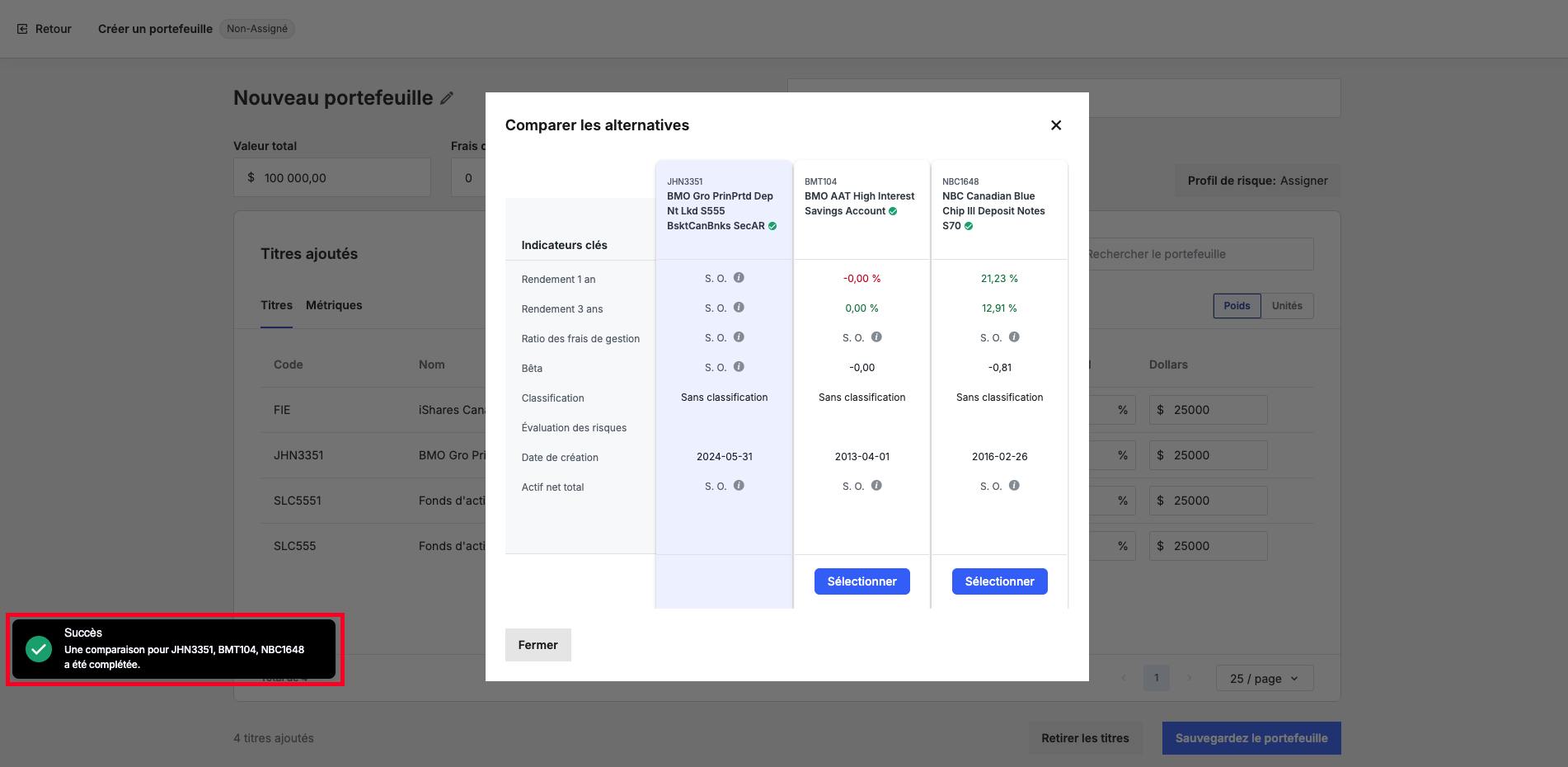Click creation date 2024-05-31
1568x767 pixels.
pos(724,457)
